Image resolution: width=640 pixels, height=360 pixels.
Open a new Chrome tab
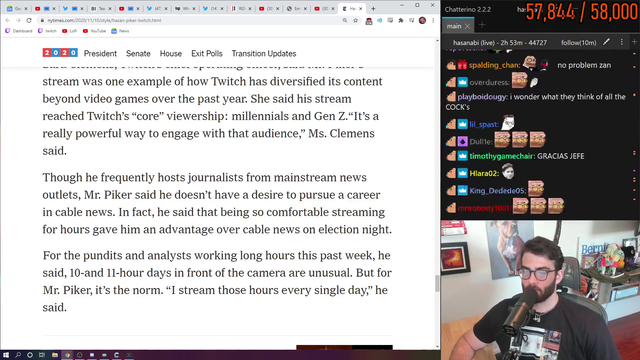[373, 8]
